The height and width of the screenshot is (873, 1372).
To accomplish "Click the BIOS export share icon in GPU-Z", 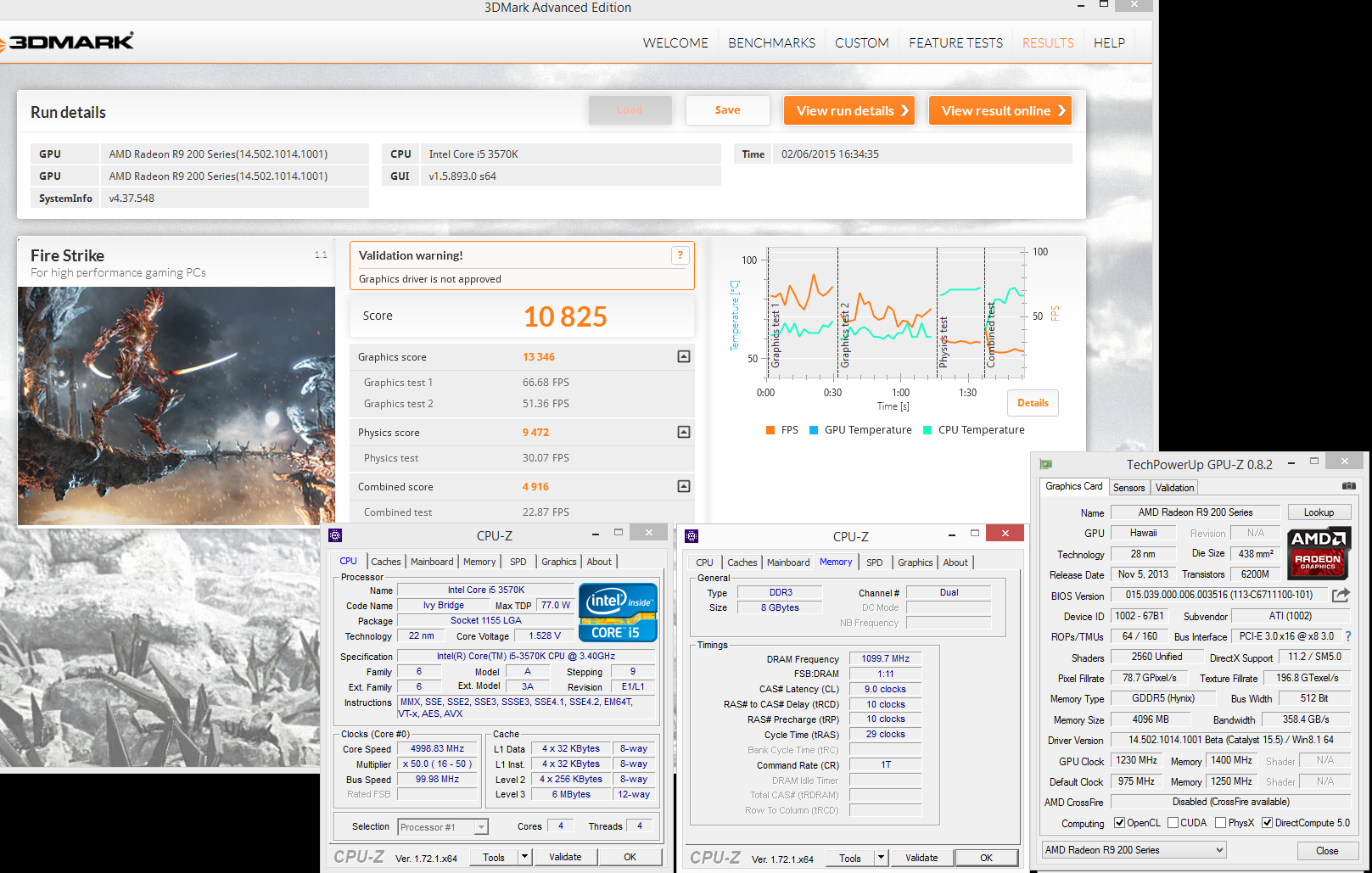I will coord(1341,596).
